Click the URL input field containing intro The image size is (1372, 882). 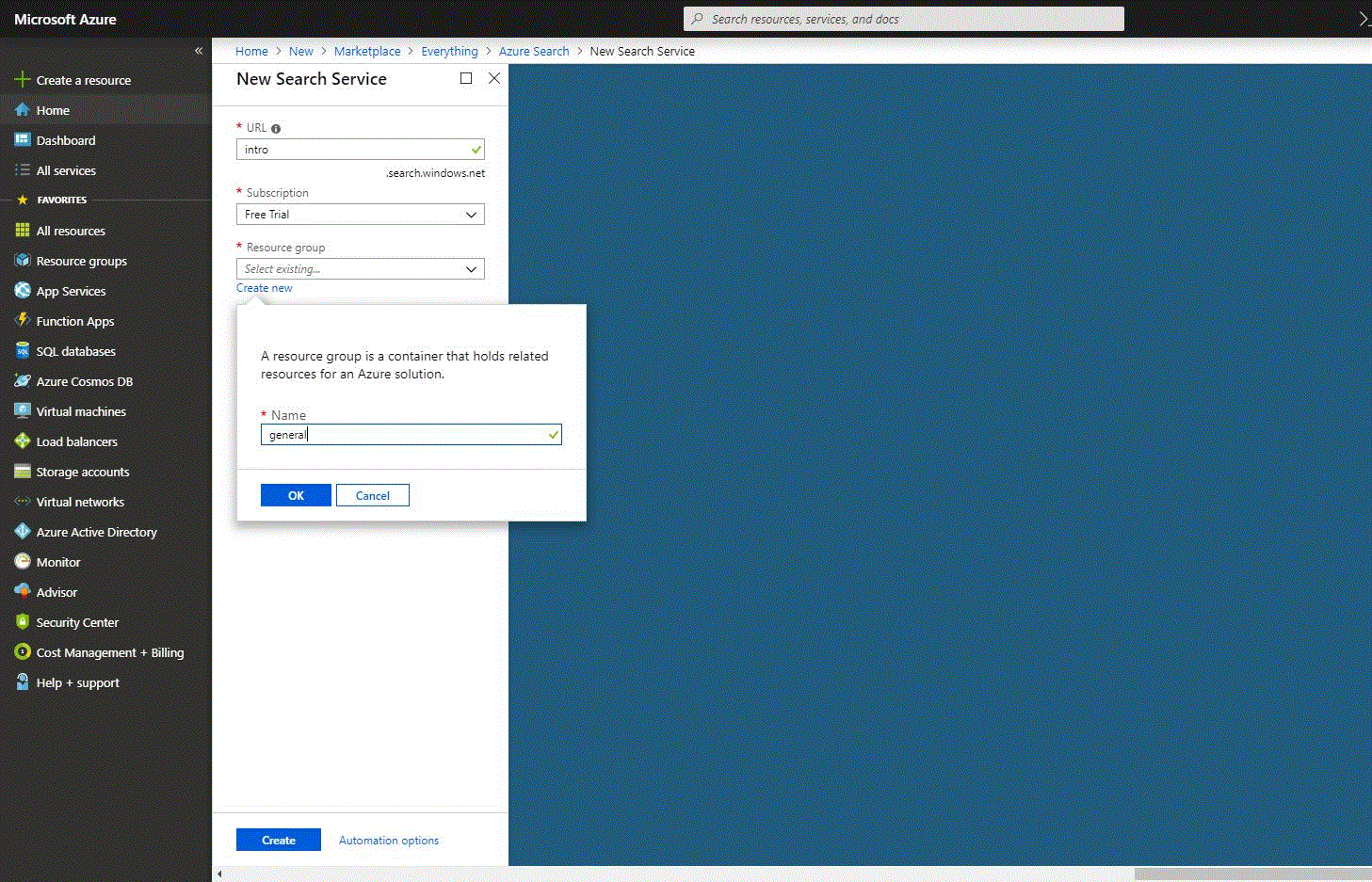click(x=361, y=150)
